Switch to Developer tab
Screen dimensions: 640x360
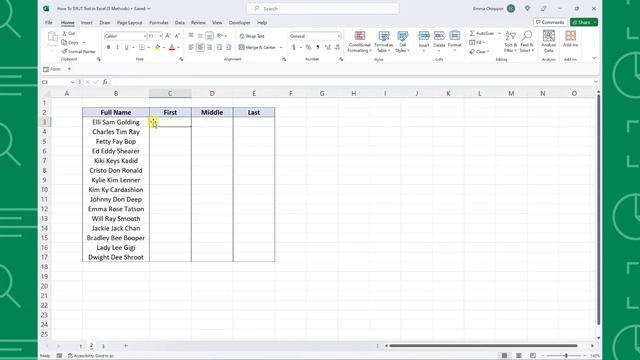(x=240, y=22)
